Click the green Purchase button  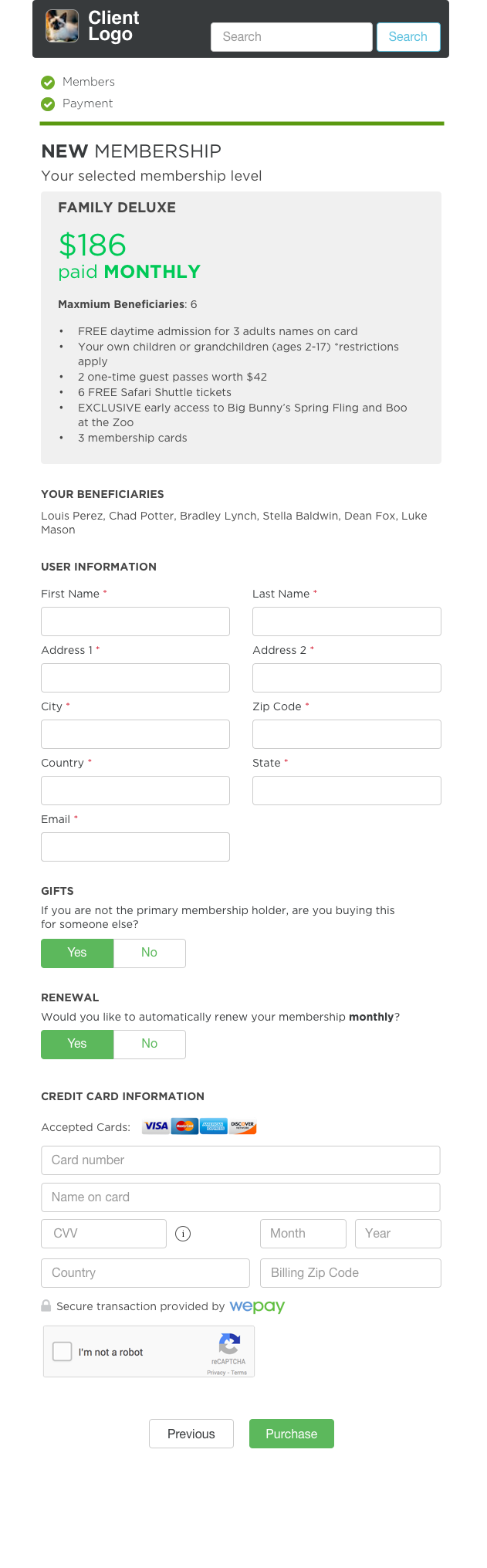[x=292, y=1434]
